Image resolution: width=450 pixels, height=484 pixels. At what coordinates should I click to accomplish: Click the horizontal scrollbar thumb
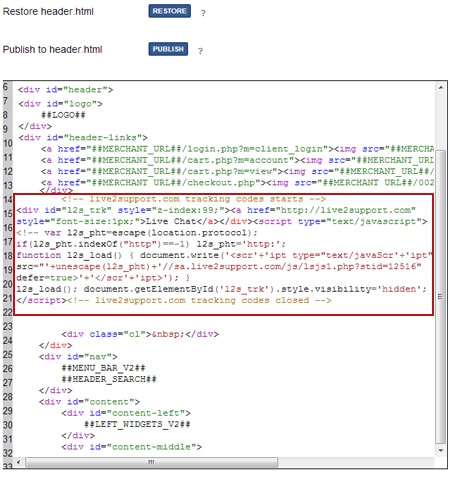[x=151, y=462]
